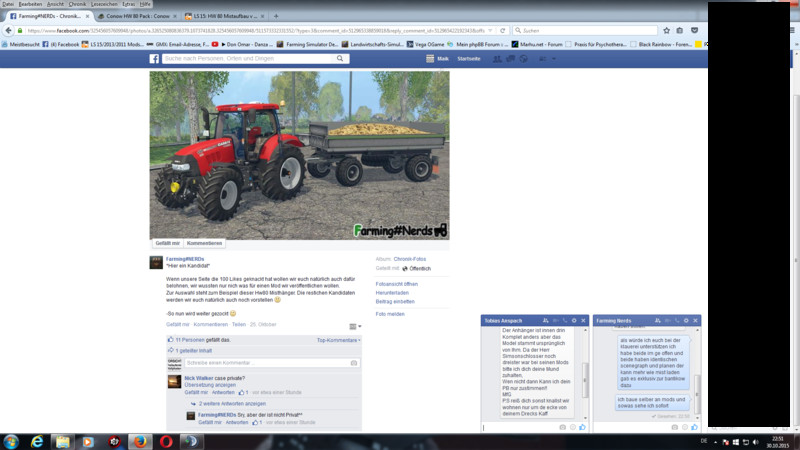Click Übersetzung anzeigen under Nick Walker comment
The width and height of the screenshot is (800, 450).
(x=210, y=385)
